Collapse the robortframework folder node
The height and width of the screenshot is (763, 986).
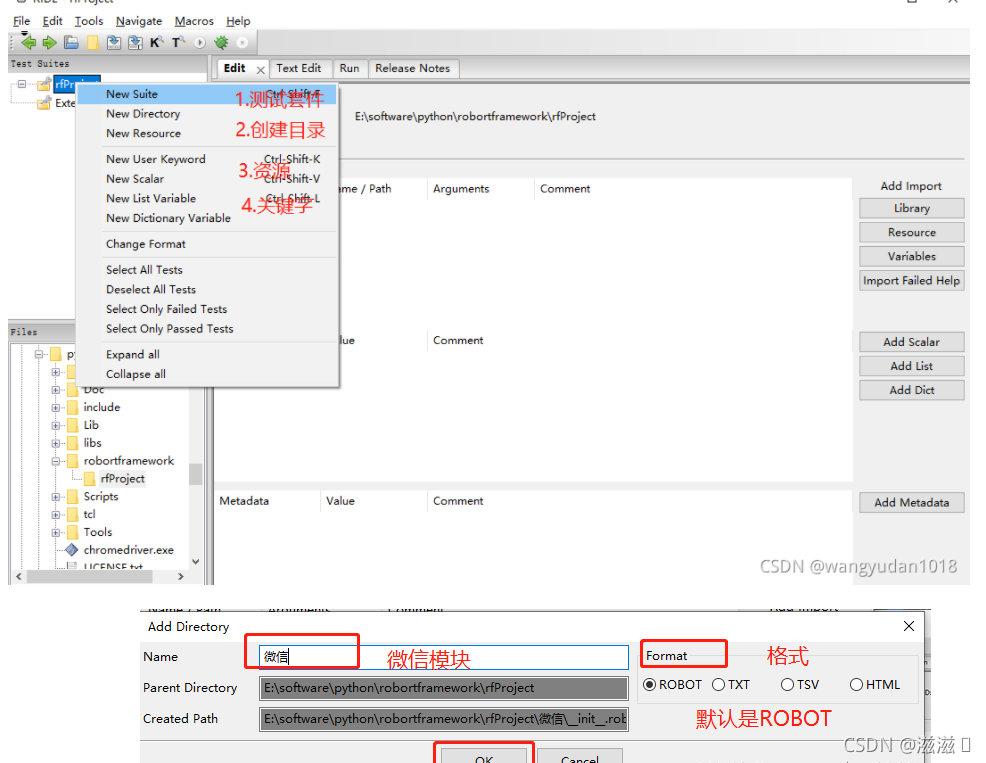click(x=56, y=461)
